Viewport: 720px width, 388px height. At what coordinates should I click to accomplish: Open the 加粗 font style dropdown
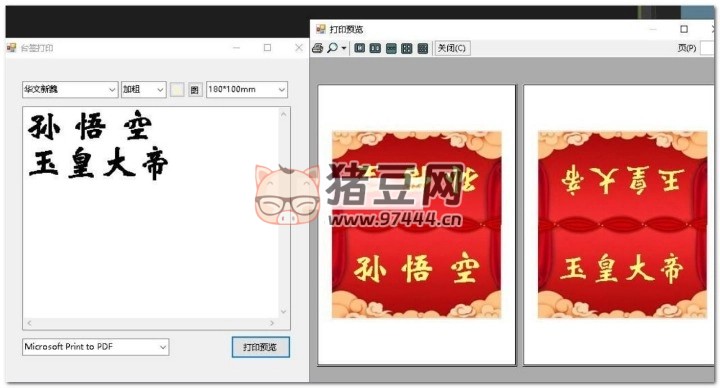[x=143, y=89]
